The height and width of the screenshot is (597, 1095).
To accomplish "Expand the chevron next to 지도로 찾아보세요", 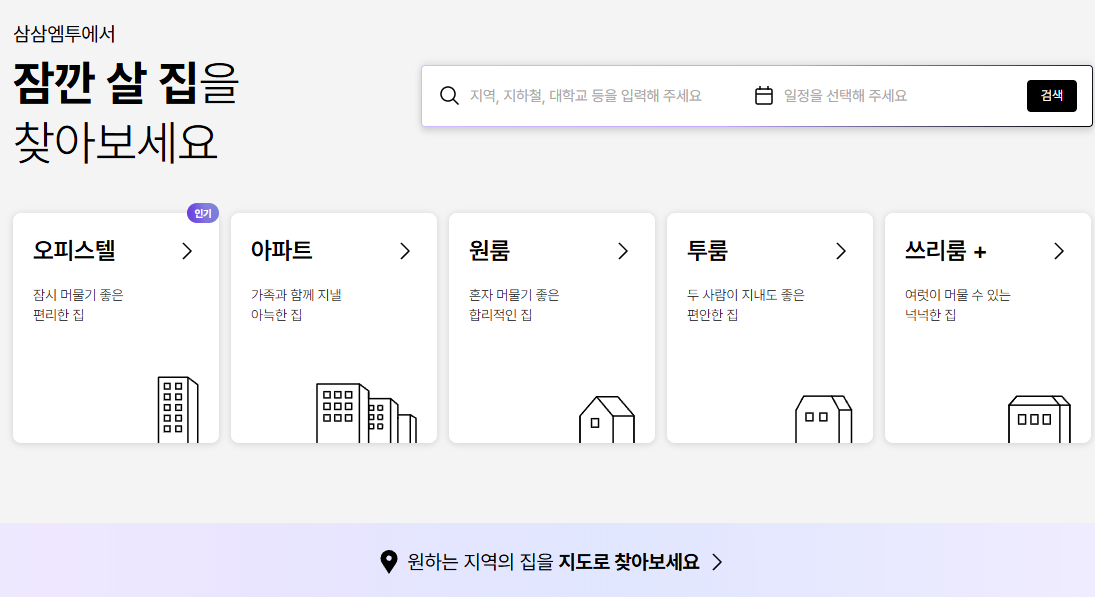I will click(x=716, y=563).
